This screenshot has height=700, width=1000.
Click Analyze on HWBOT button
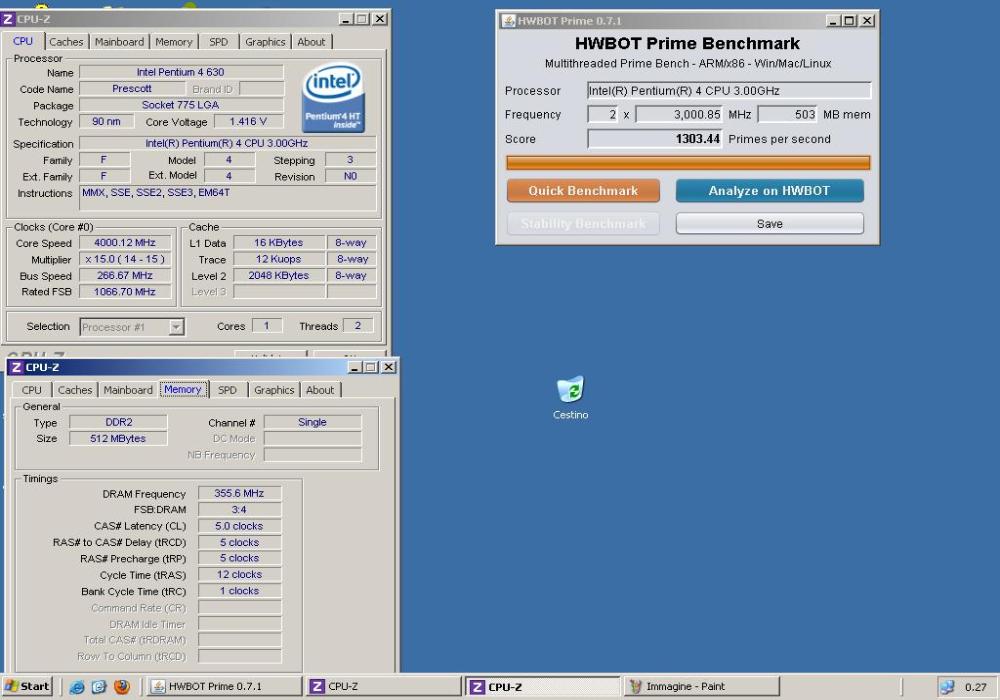(769, 191)
